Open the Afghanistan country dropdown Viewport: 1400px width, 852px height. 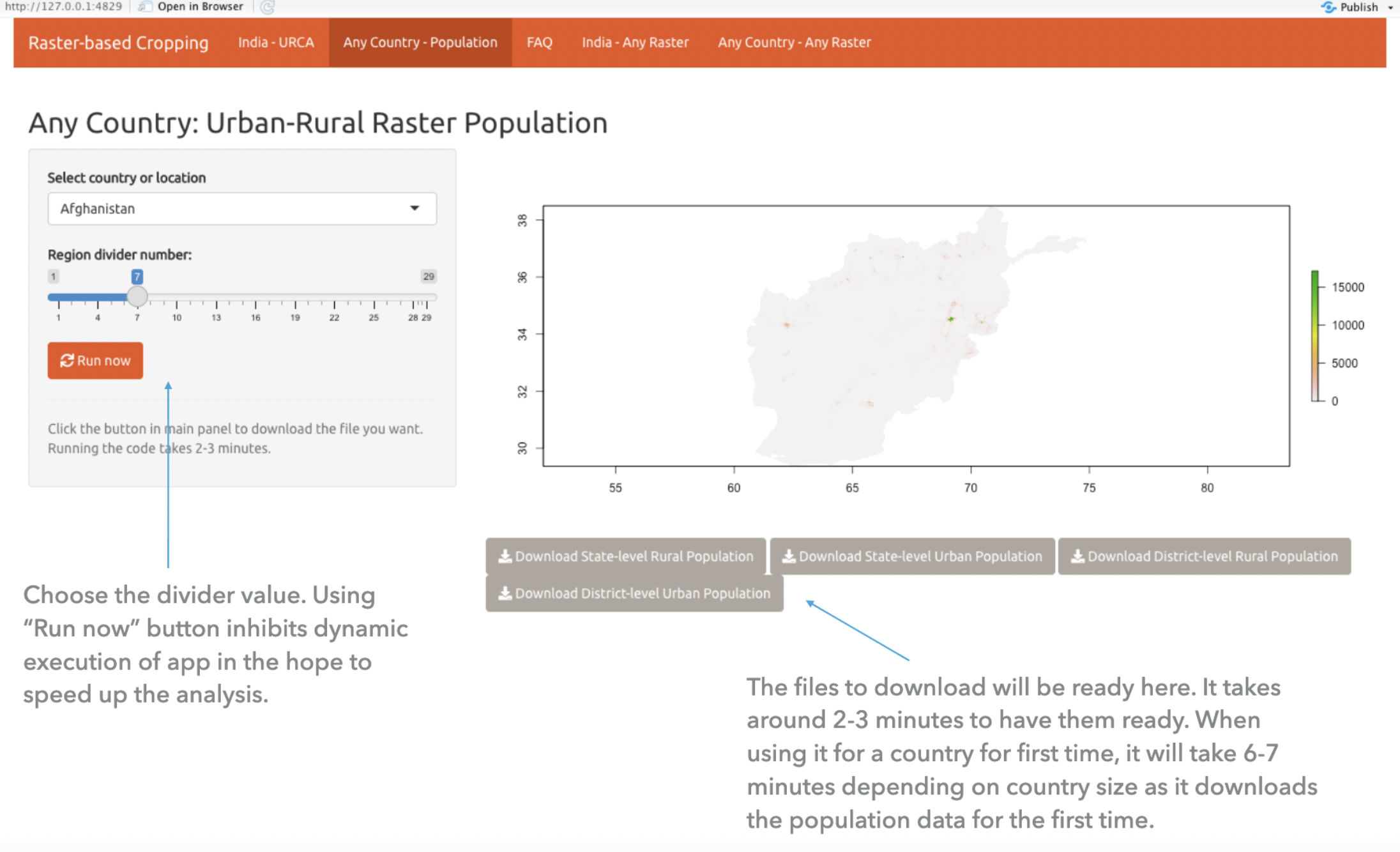click(x=241, y=209)
